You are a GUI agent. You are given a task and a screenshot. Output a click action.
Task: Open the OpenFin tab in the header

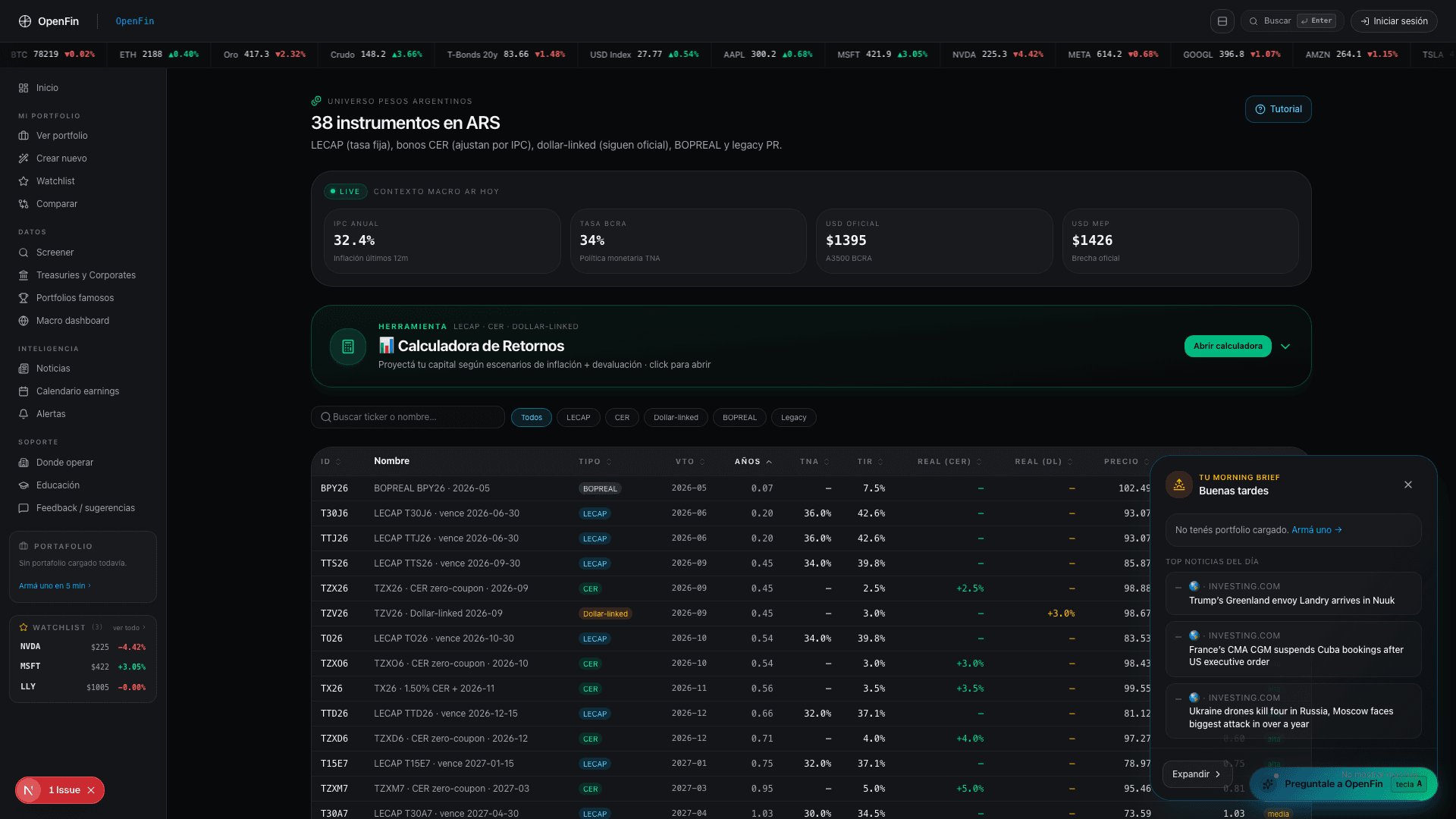(135, 21)
